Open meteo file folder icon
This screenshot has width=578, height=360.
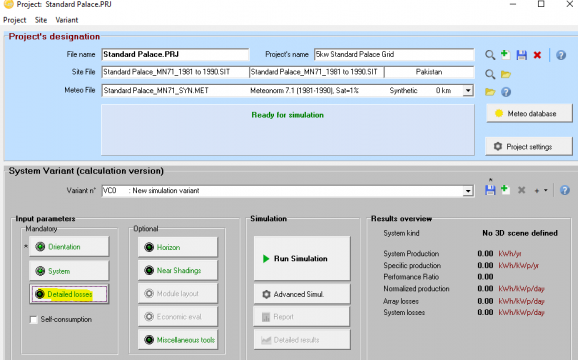[x=490, y=92]
